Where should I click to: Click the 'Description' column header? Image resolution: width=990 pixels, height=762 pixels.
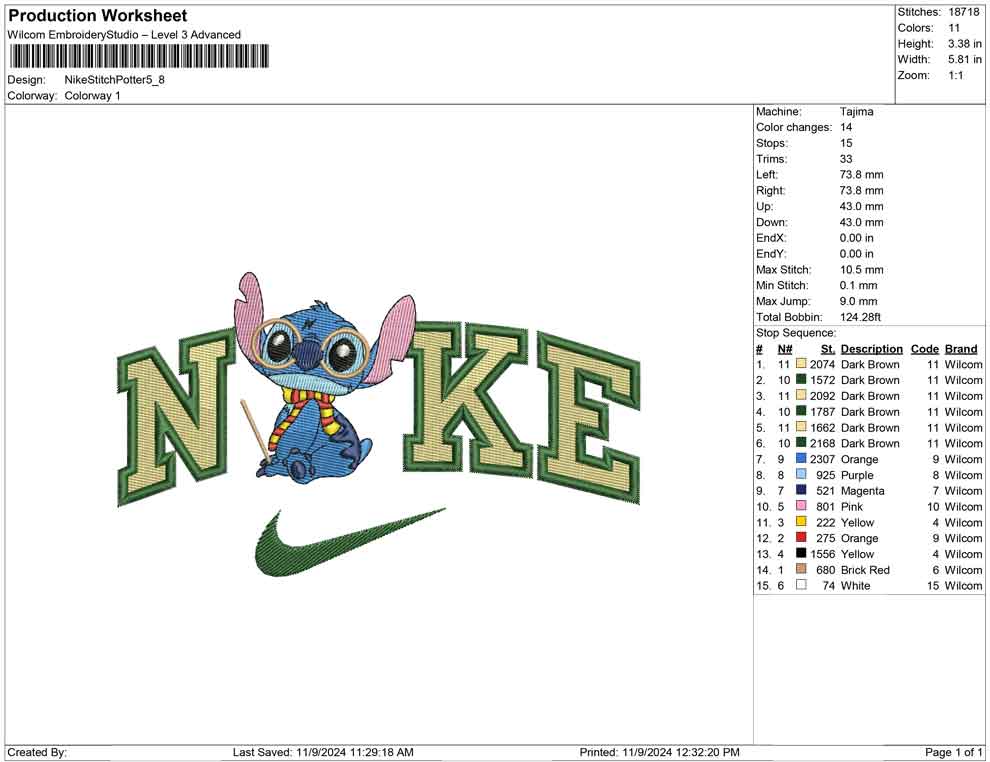pyautogui.click(x=871, y=349)
